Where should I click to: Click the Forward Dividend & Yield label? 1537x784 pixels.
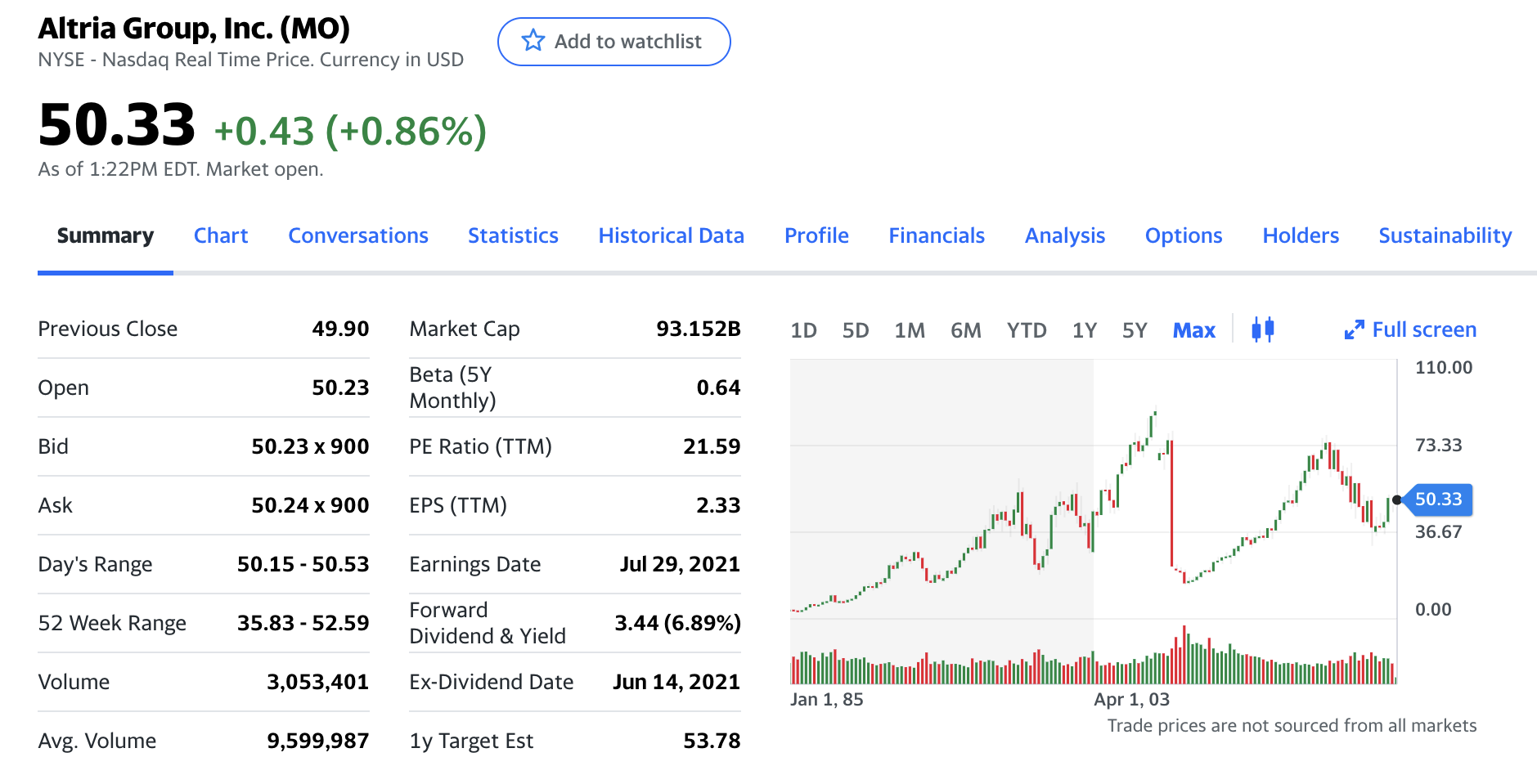pyautogui.click(x=488, y=623)
